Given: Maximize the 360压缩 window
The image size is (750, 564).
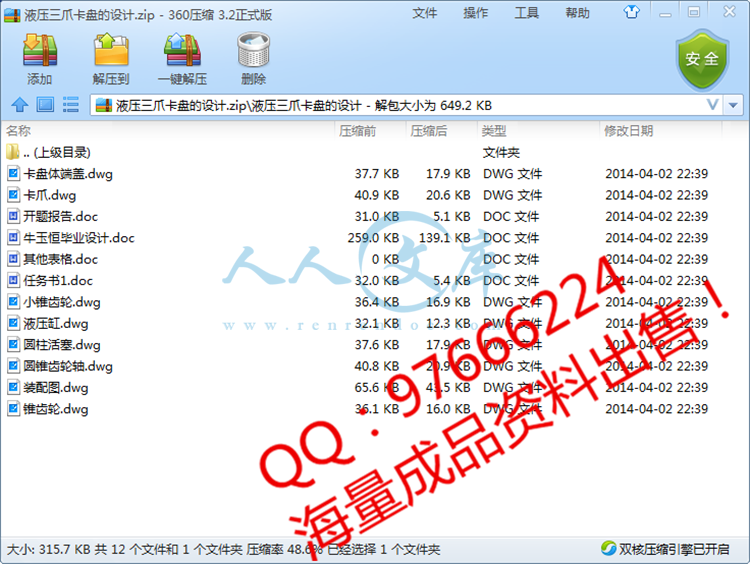Looking at the screenshot, I should pyautogui.click(x=694, y=12).
